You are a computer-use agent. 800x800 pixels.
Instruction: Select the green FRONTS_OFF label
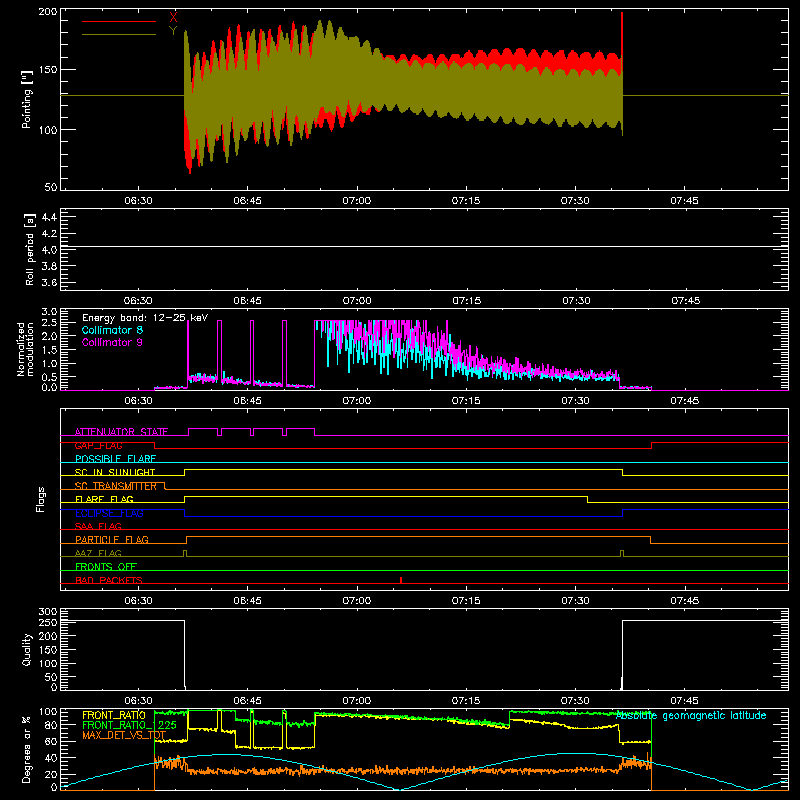[106, 567]
